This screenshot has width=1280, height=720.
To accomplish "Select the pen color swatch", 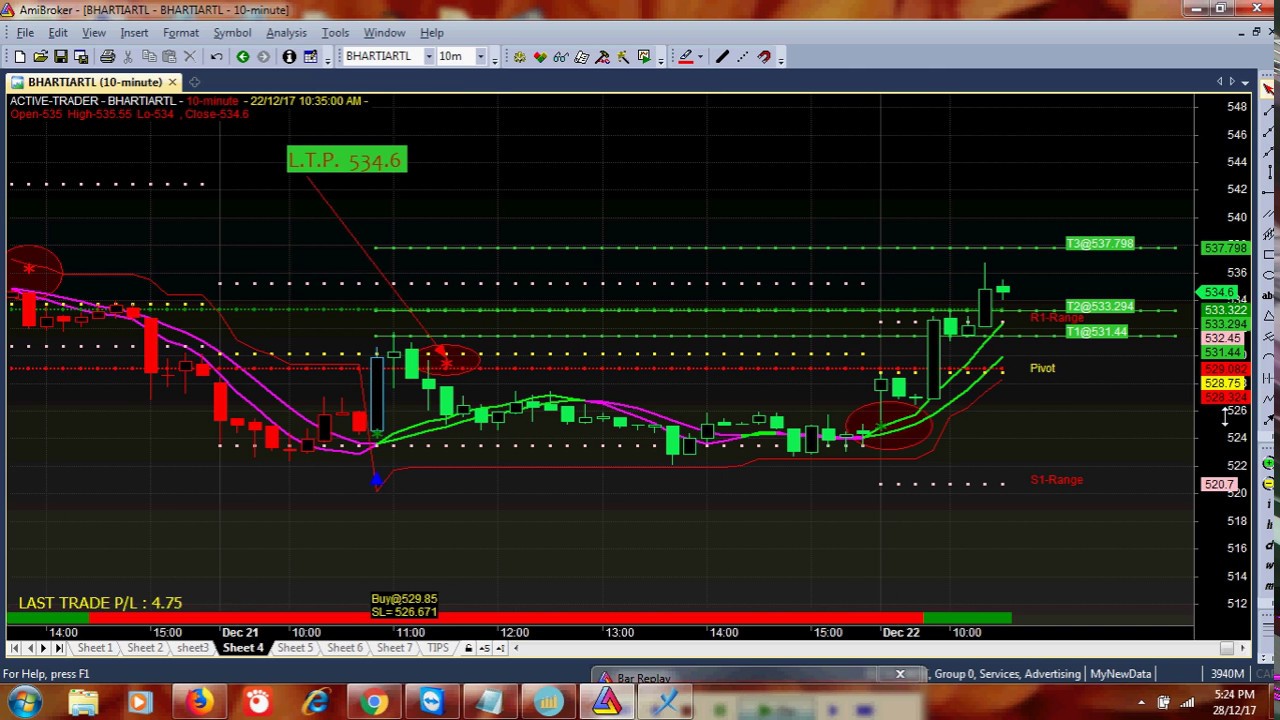I will pos(686,57).
